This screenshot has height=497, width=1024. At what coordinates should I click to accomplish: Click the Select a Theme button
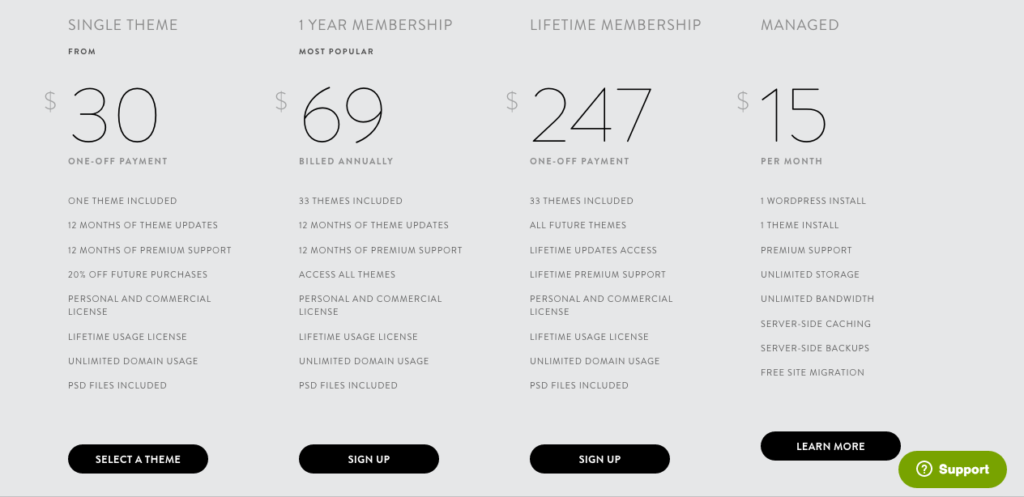pyautogui.click(x=138, y=459)
